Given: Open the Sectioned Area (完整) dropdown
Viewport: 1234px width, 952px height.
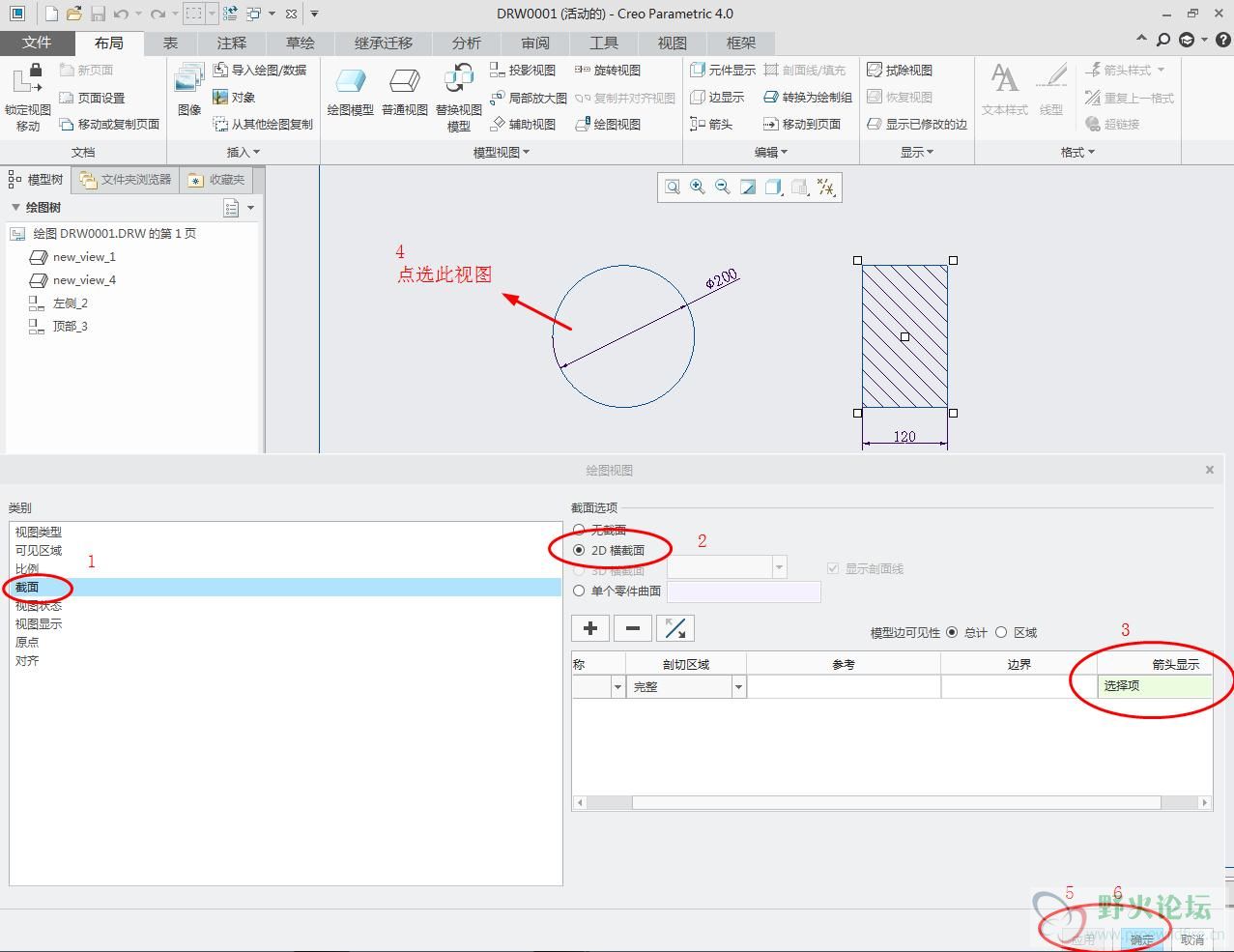Looking at the screenshot, I should (x=738, y=687).
